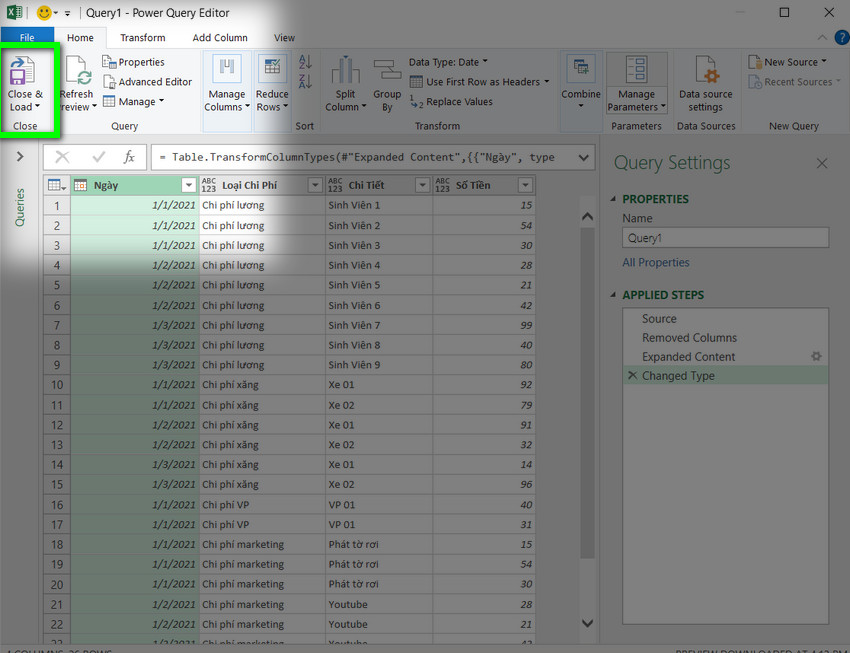Screen dimensions: 850x653
Task: Expand the formula bar with the chevron
Action: point(583,158)
